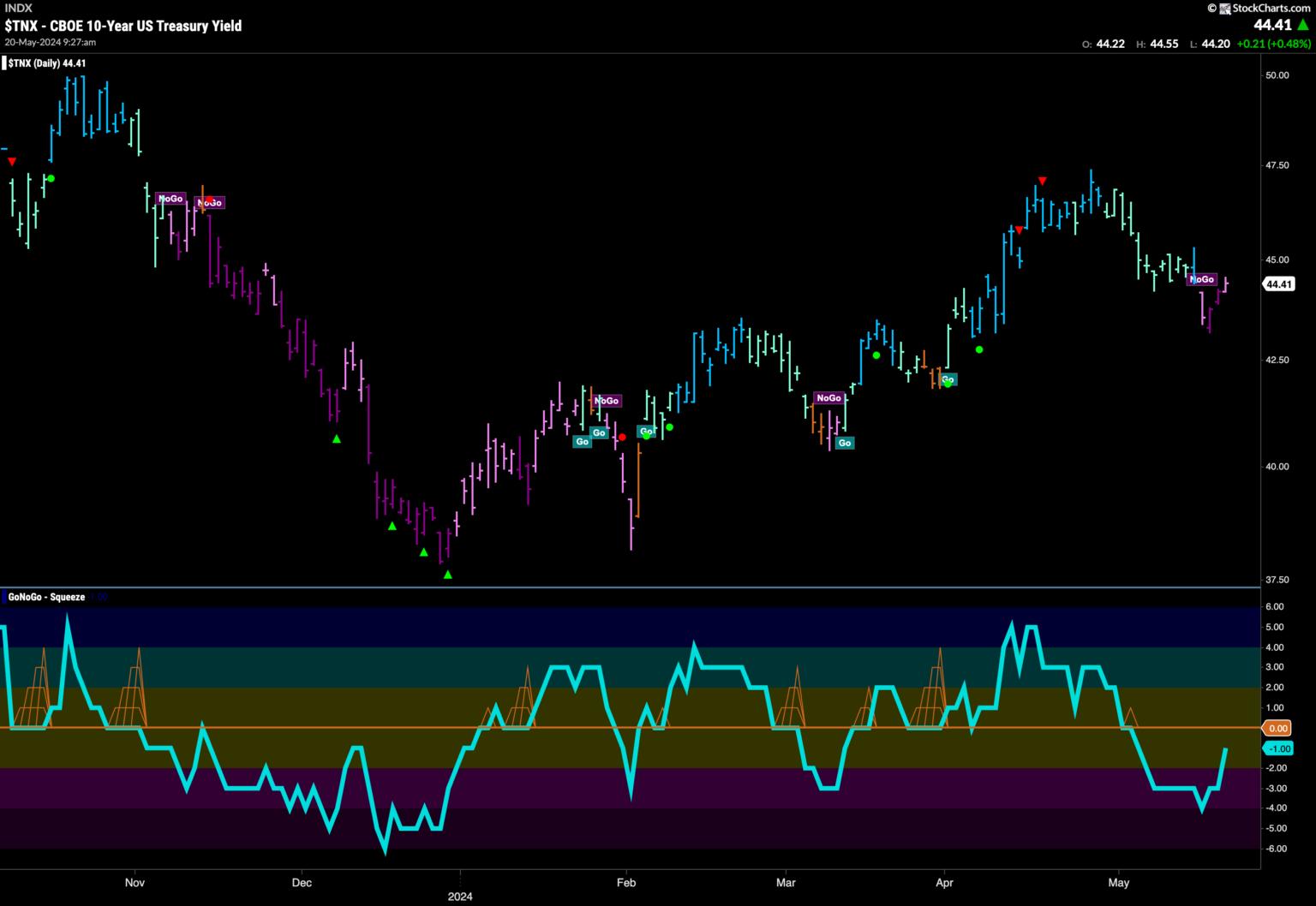Select the Go label in mid-March
Viewport: 1316px width, 906px height.
pos(845,443)
